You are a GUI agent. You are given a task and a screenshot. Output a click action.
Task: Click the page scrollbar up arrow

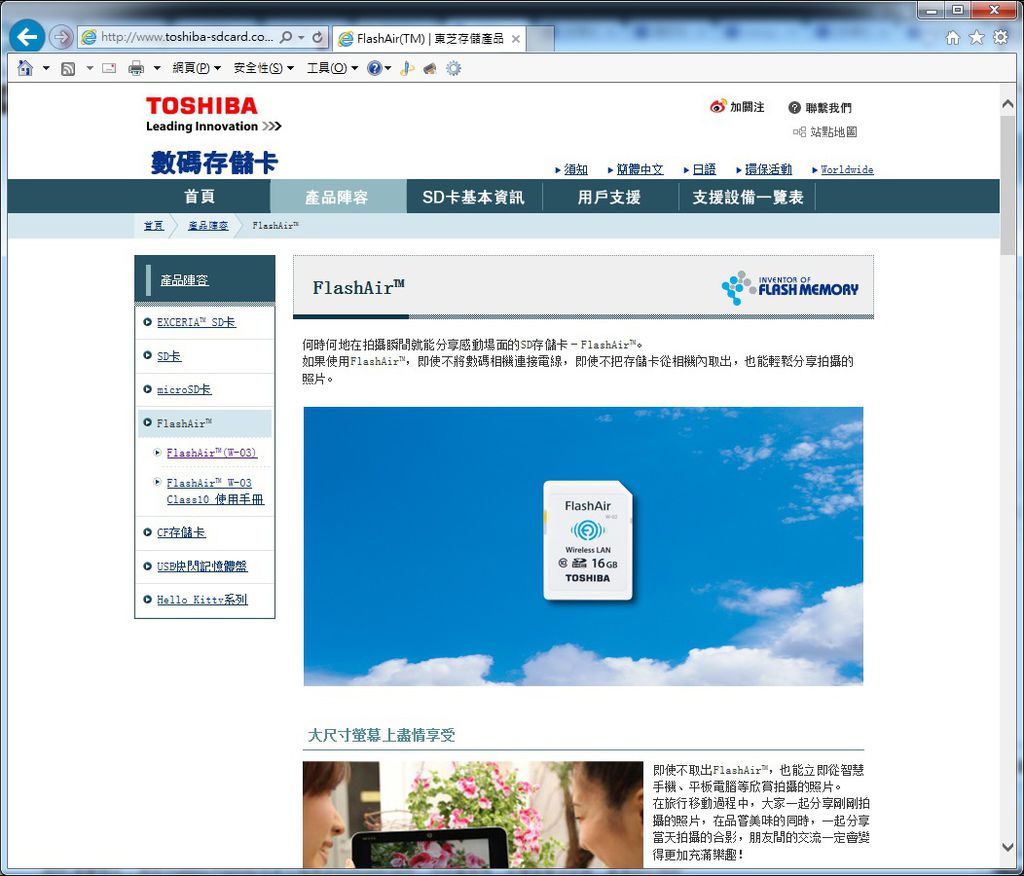[x=1007, y=104]
